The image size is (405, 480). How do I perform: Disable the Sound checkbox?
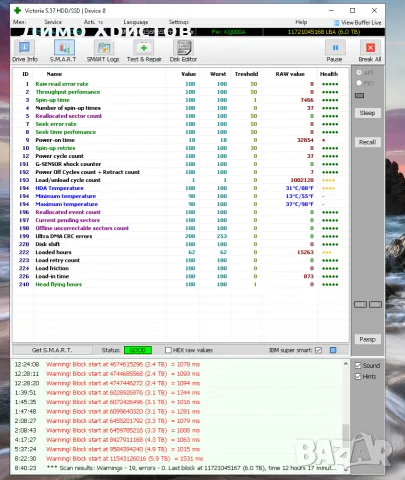[358, 366]
